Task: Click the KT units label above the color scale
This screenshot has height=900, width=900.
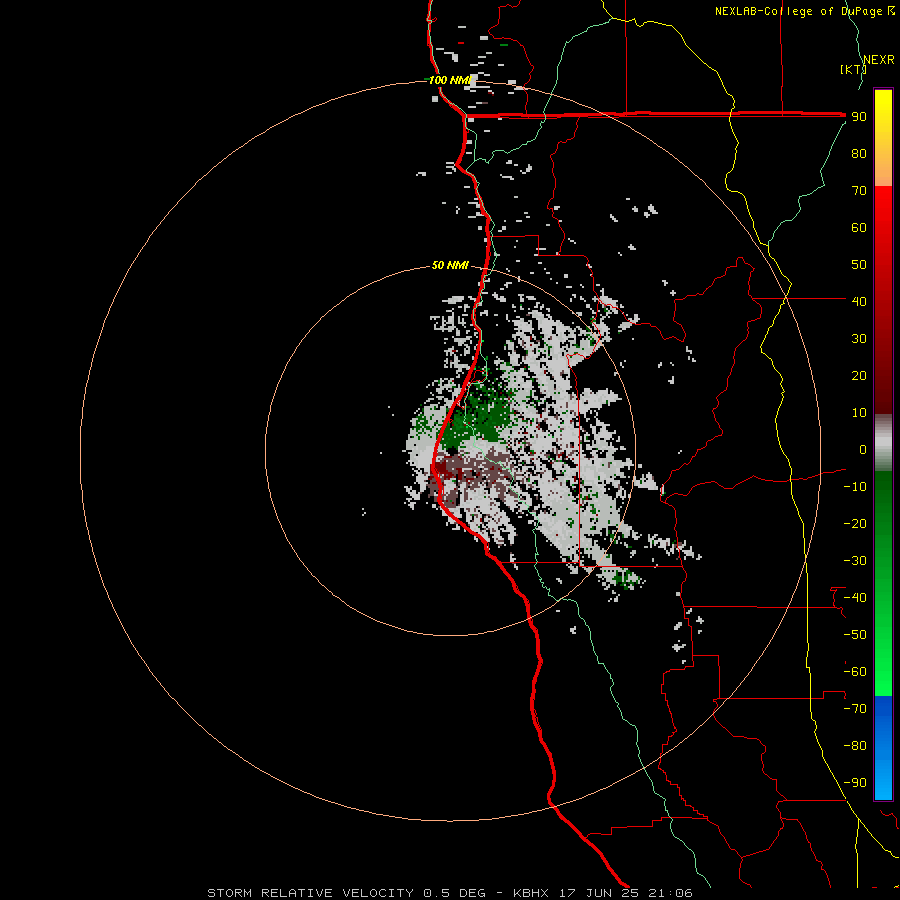Action: coord(853,70)
